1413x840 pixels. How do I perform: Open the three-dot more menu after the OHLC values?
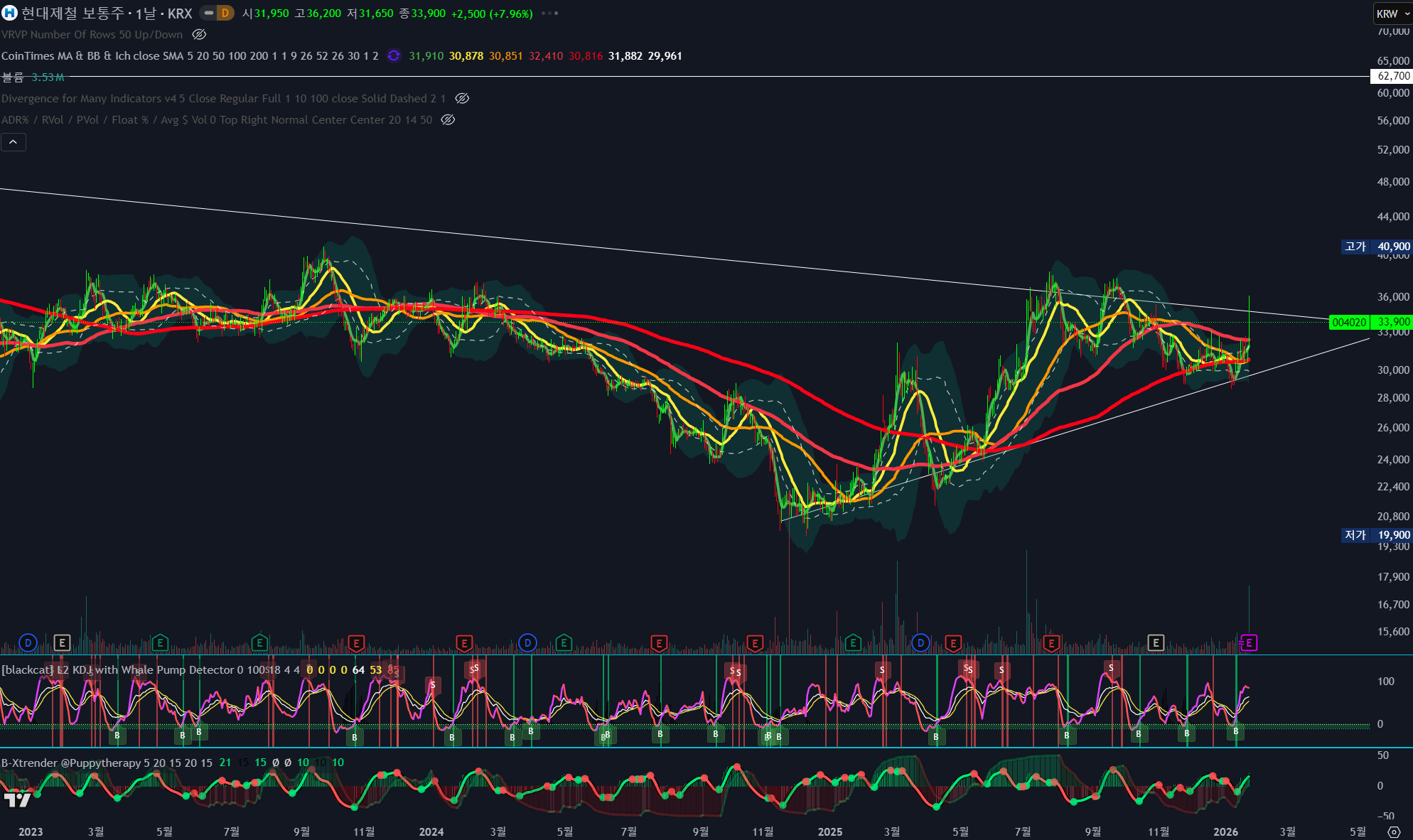[549, 14]
